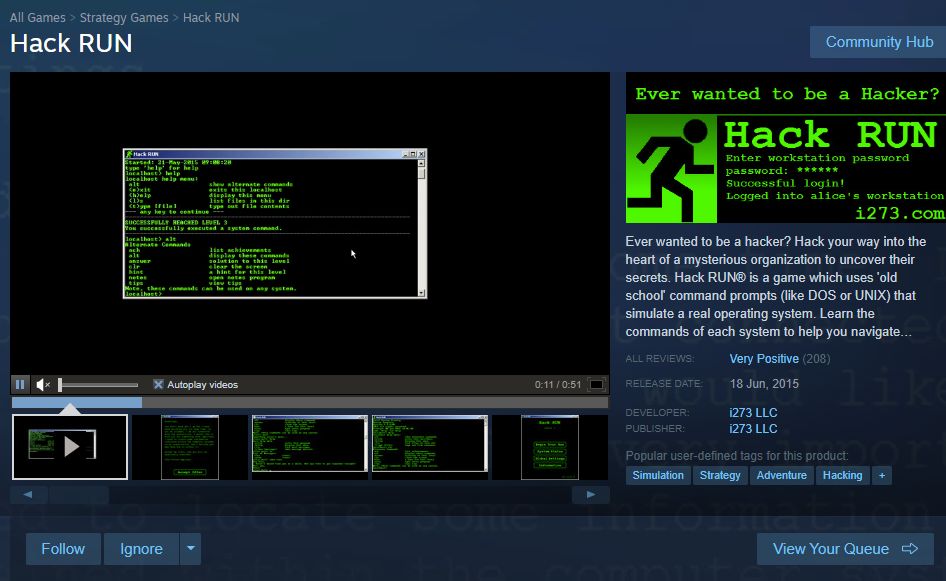
Task: Click the thumbnail strip right arrow
Action: pyautogui.click(x=591, y=494)
